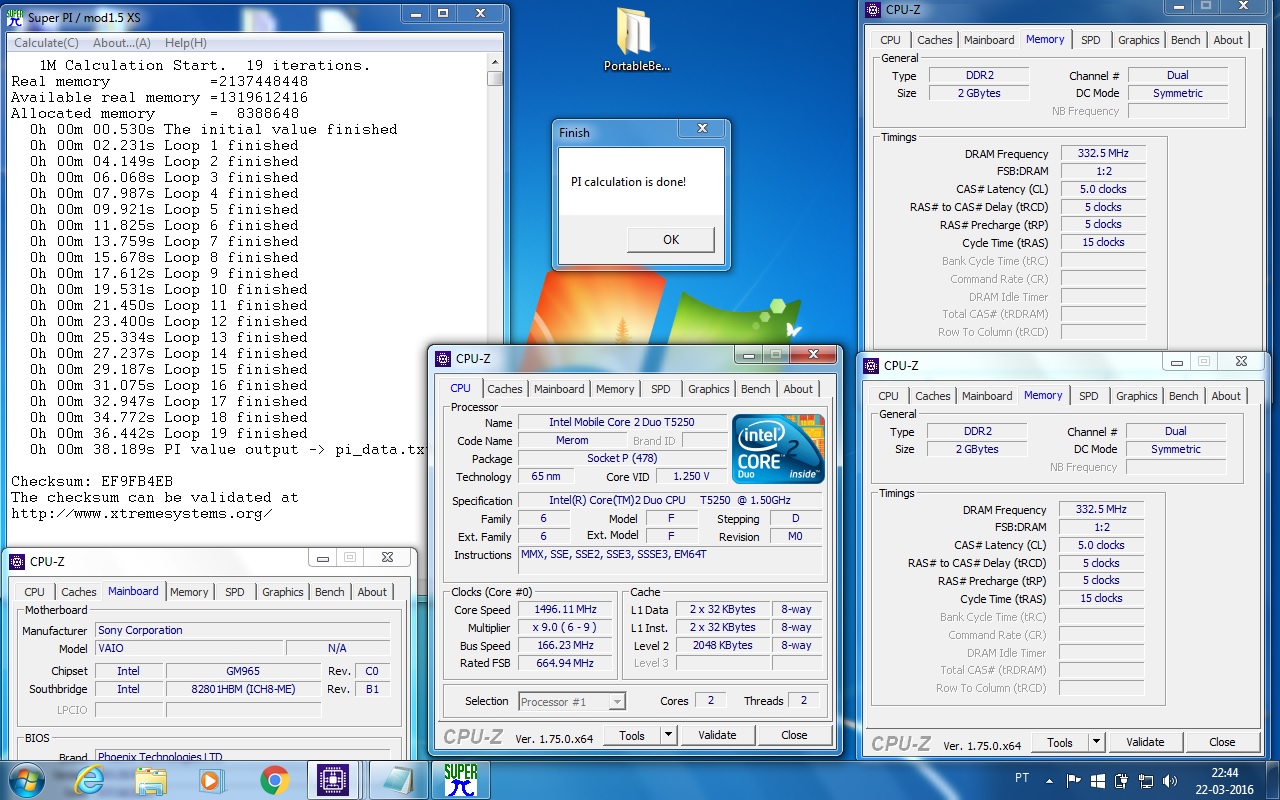The width and height of the screenshot is (1280, 800).
Task: Open the Processor #1 selection combo box
Action: 572,701
